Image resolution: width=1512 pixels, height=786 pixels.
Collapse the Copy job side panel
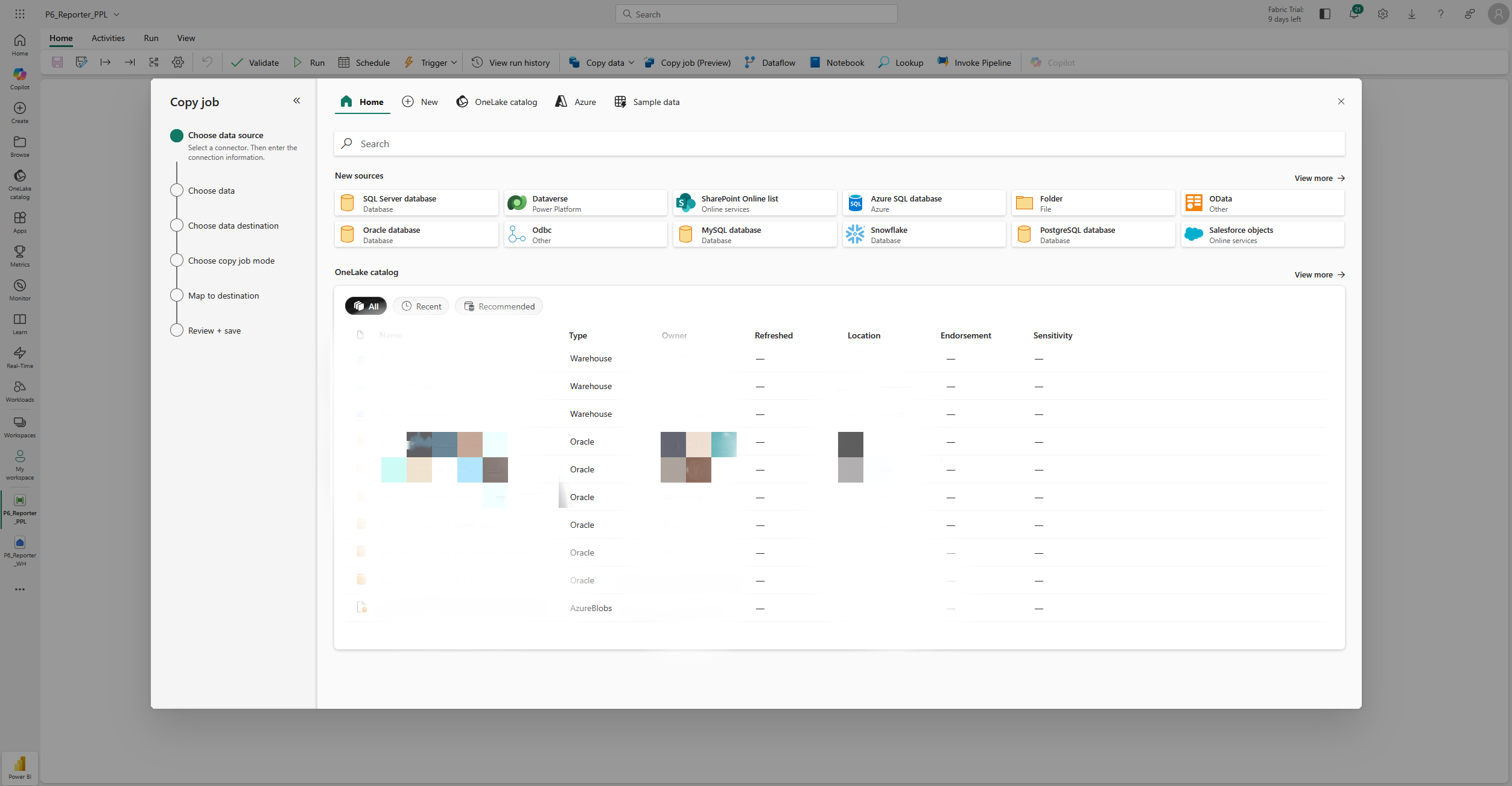(x=296, y=101)
